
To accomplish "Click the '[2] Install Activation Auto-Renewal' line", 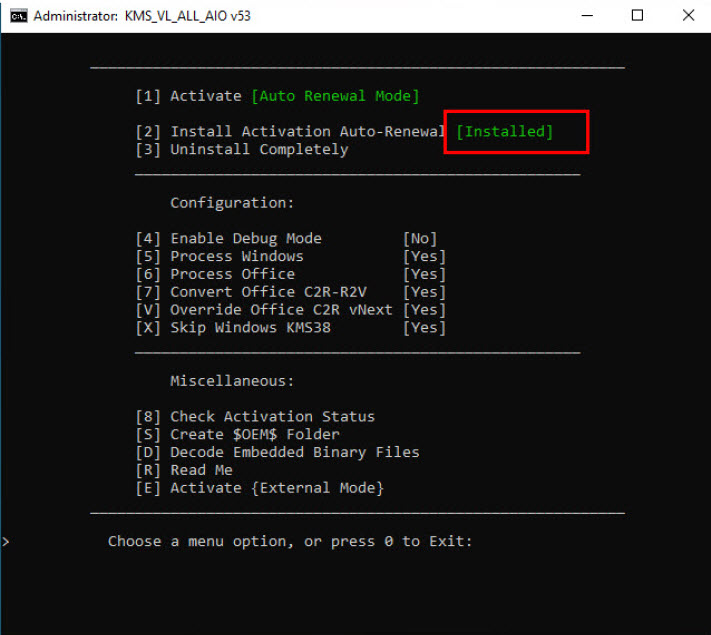I will point(290,132).
